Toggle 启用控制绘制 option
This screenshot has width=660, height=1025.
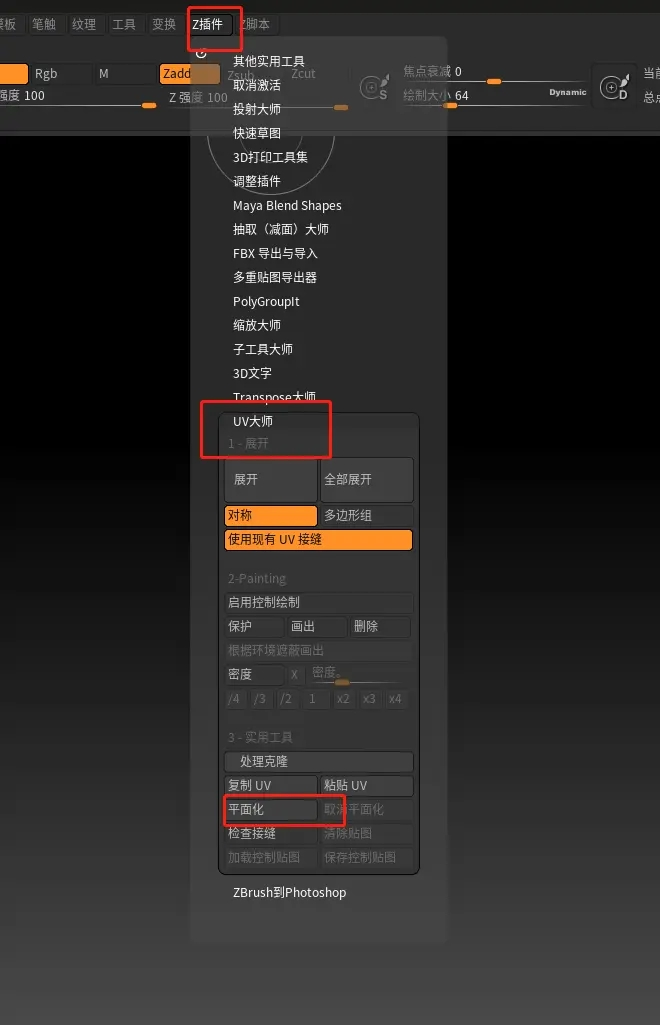pos(318,603)
